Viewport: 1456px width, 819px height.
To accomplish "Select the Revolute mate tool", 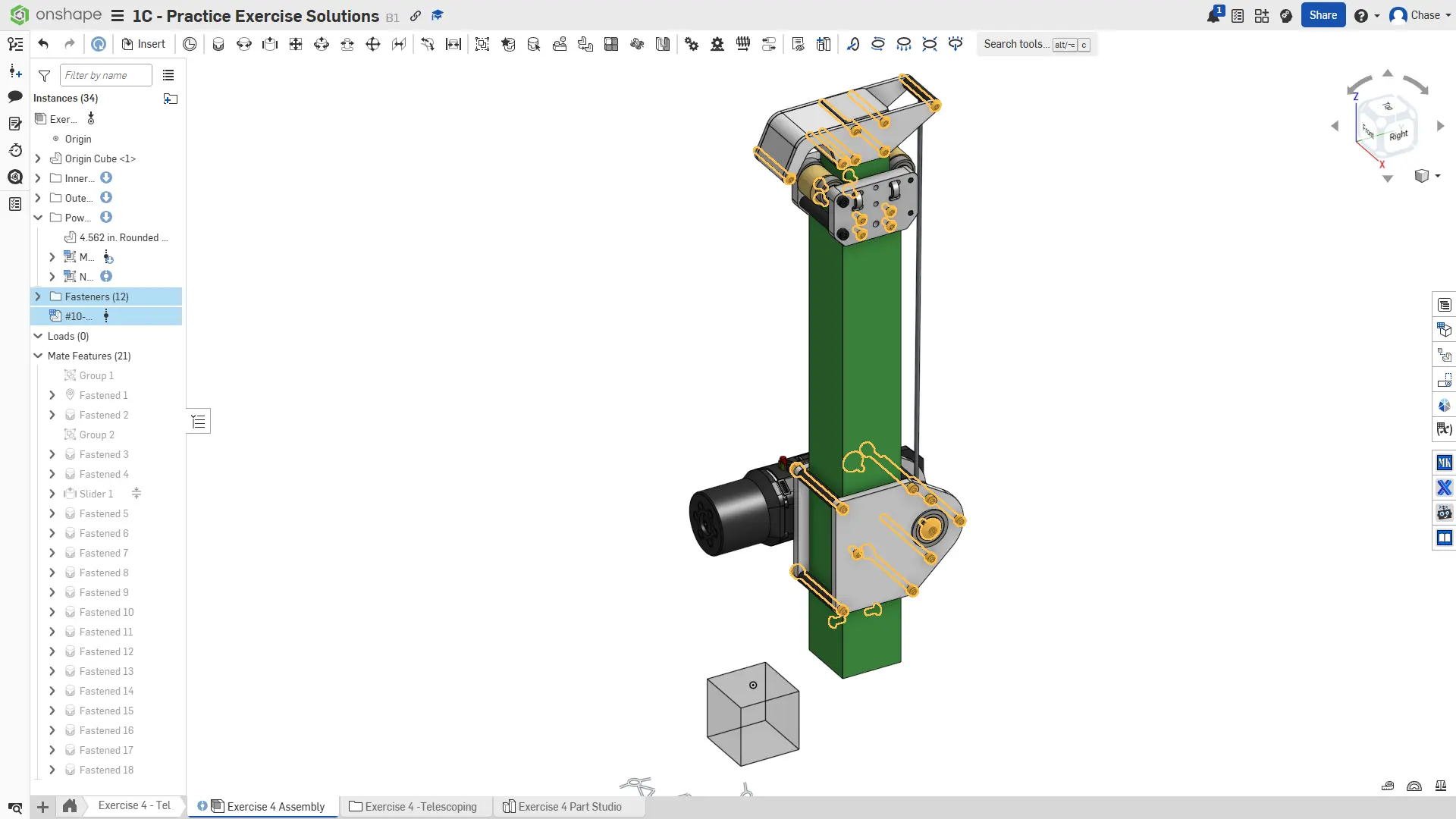I will 244,44.
